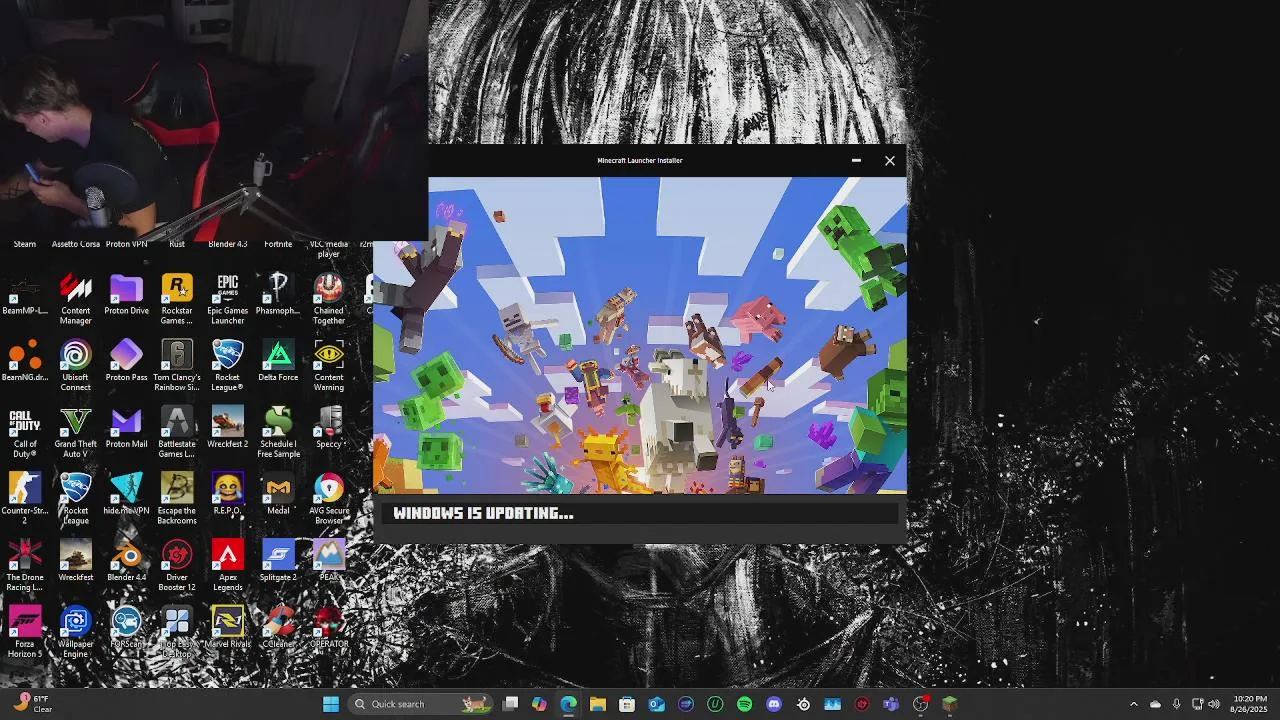Close the Minecraft Launcher Installer window

[890, 160]
